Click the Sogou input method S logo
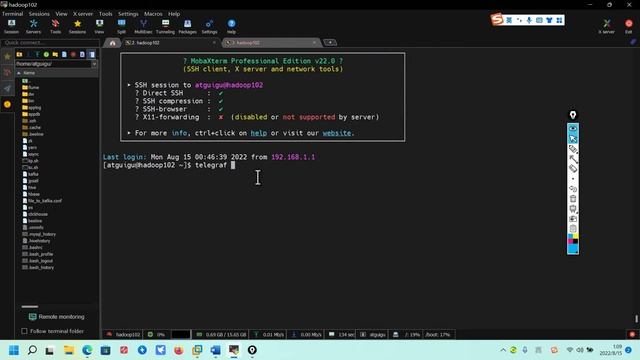This screenshot has height=360, width=640. (x=497, y=19)
